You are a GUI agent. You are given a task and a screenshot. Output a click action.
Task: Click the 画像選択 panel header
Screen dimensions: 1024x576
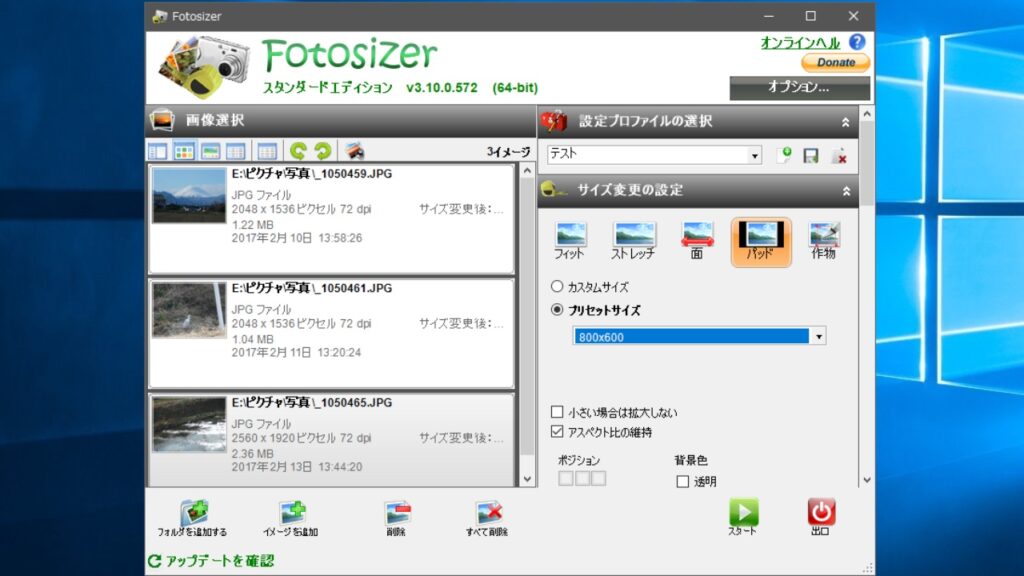pos(340,121)
